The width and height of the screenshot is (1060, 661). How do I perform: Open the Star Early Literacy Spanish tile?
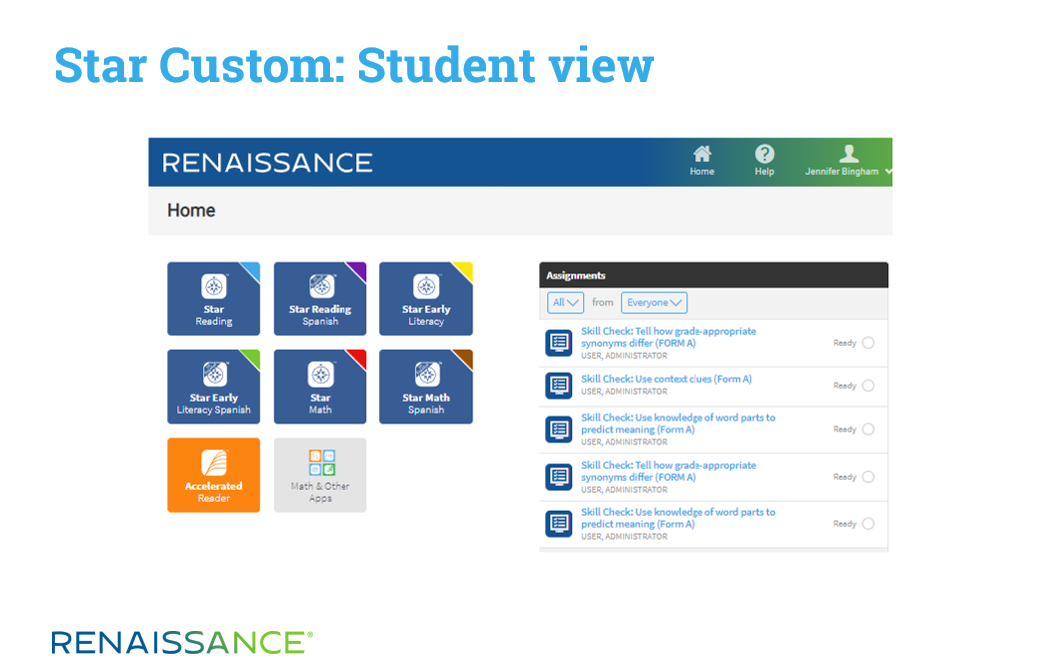click(214, 387)
